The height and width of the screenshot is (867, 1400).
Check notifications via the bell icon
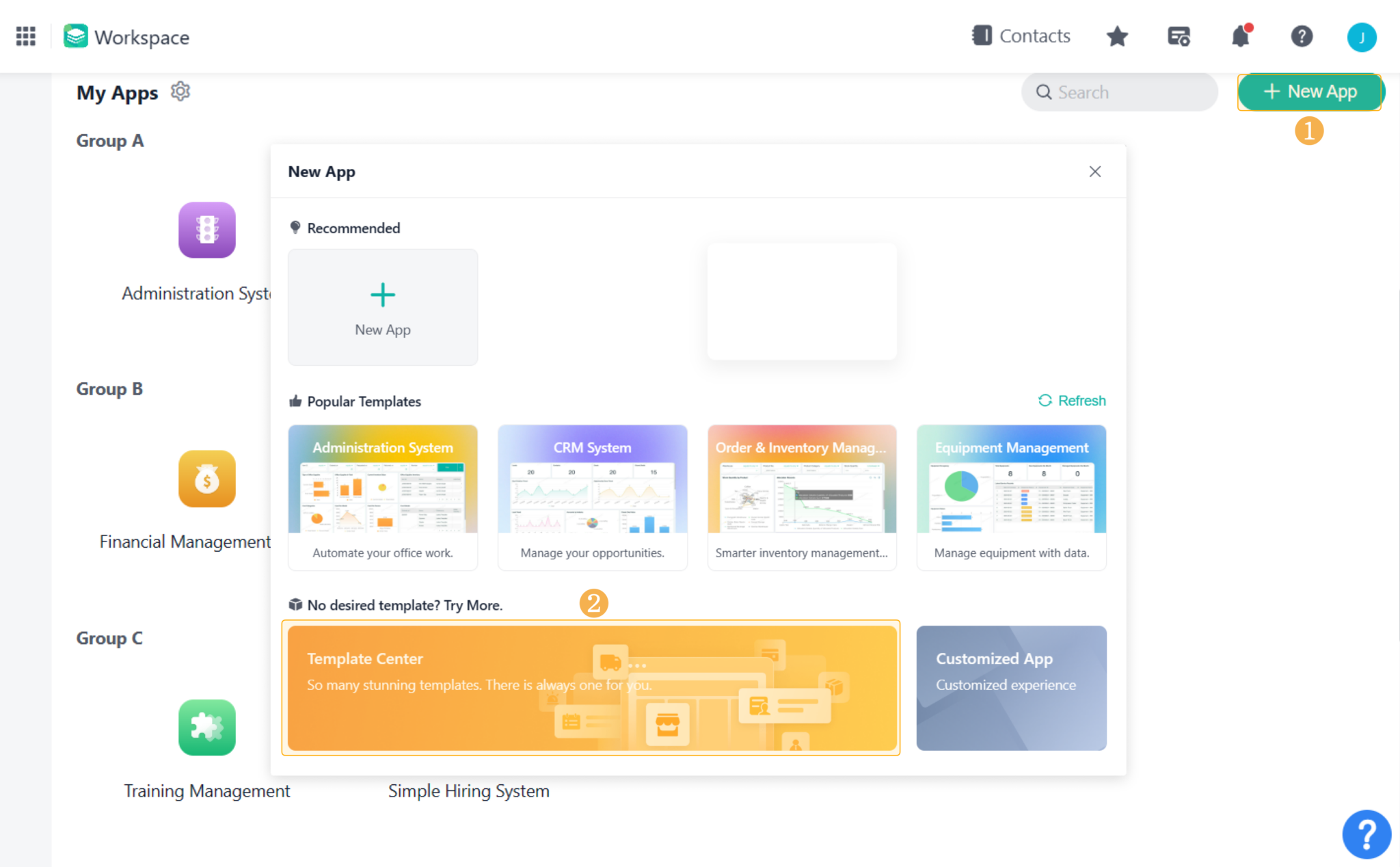click(1241, 38)
